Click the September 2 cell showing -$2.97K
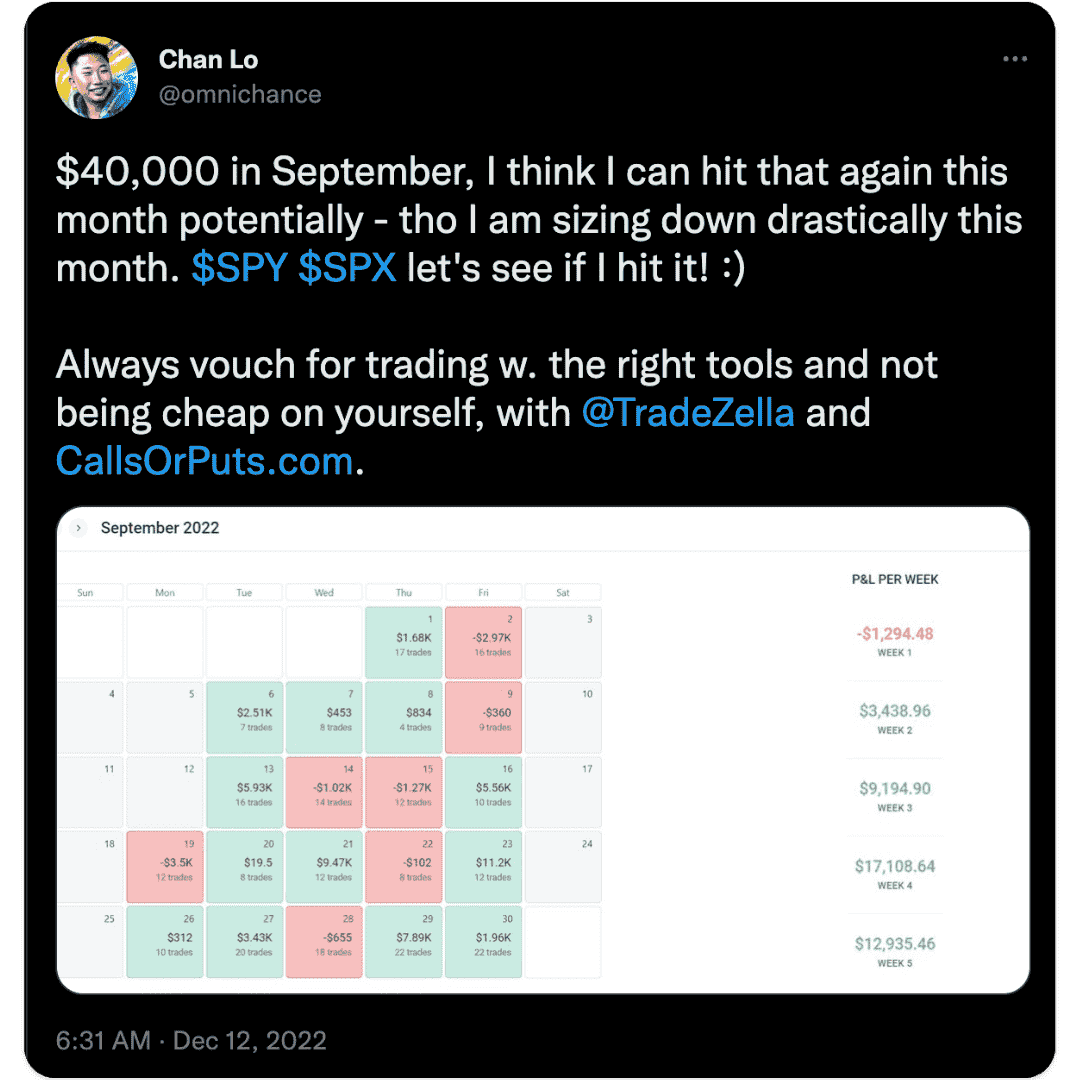 483,642
